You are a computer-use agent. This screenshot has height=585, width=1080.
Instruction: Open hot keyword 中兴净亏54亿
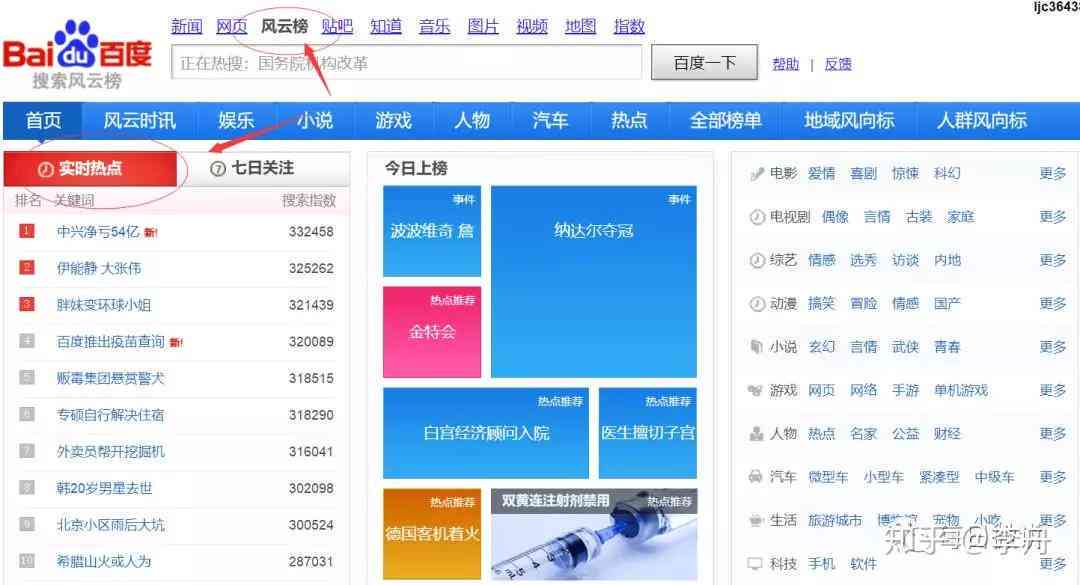point(98,232)
